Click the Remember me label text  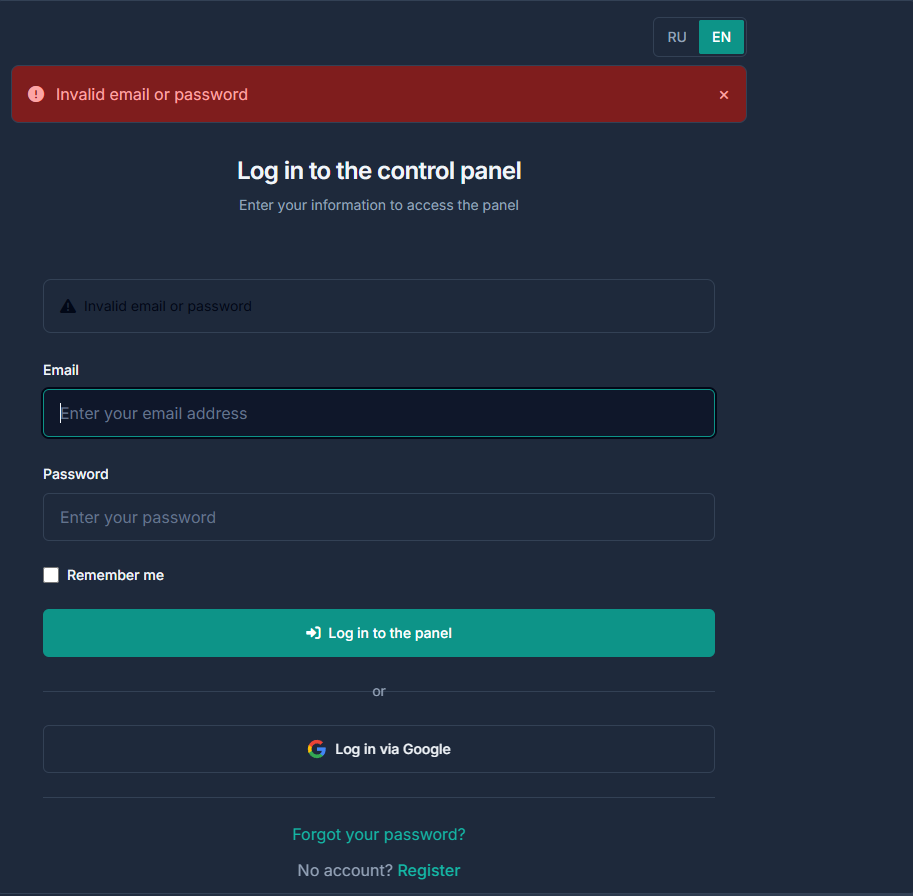point(115,575)
